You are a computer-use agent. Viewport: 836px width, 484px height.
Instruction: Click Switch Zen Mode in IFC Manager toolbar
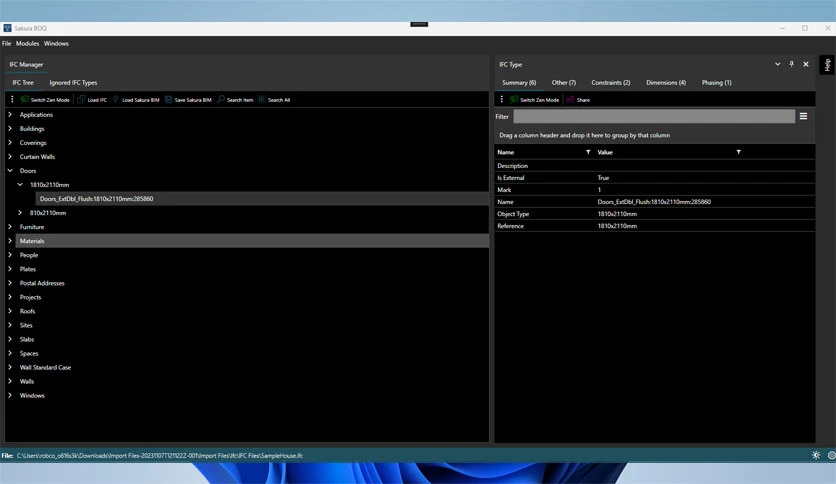pos(45,100)
